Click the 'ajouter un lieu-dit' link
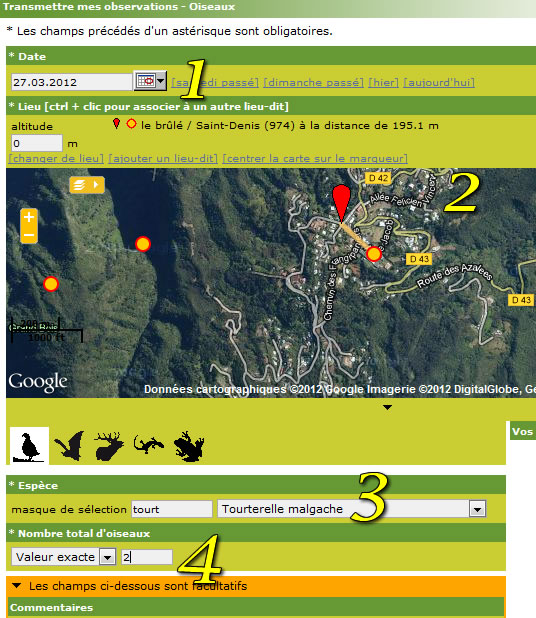This screenshot has width=536, height=618. 163,158
